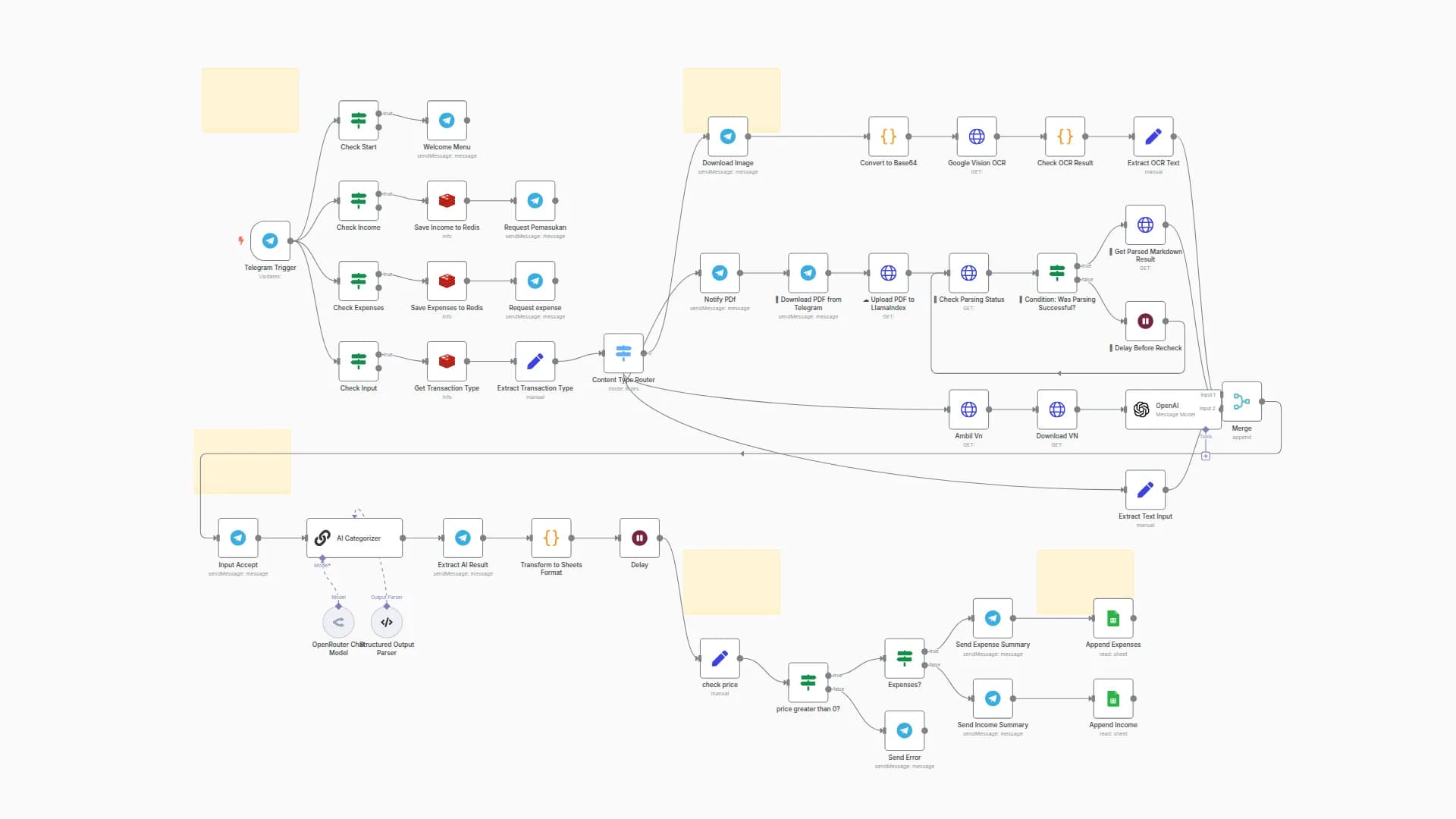Select the Check Input node

(359, 362)
